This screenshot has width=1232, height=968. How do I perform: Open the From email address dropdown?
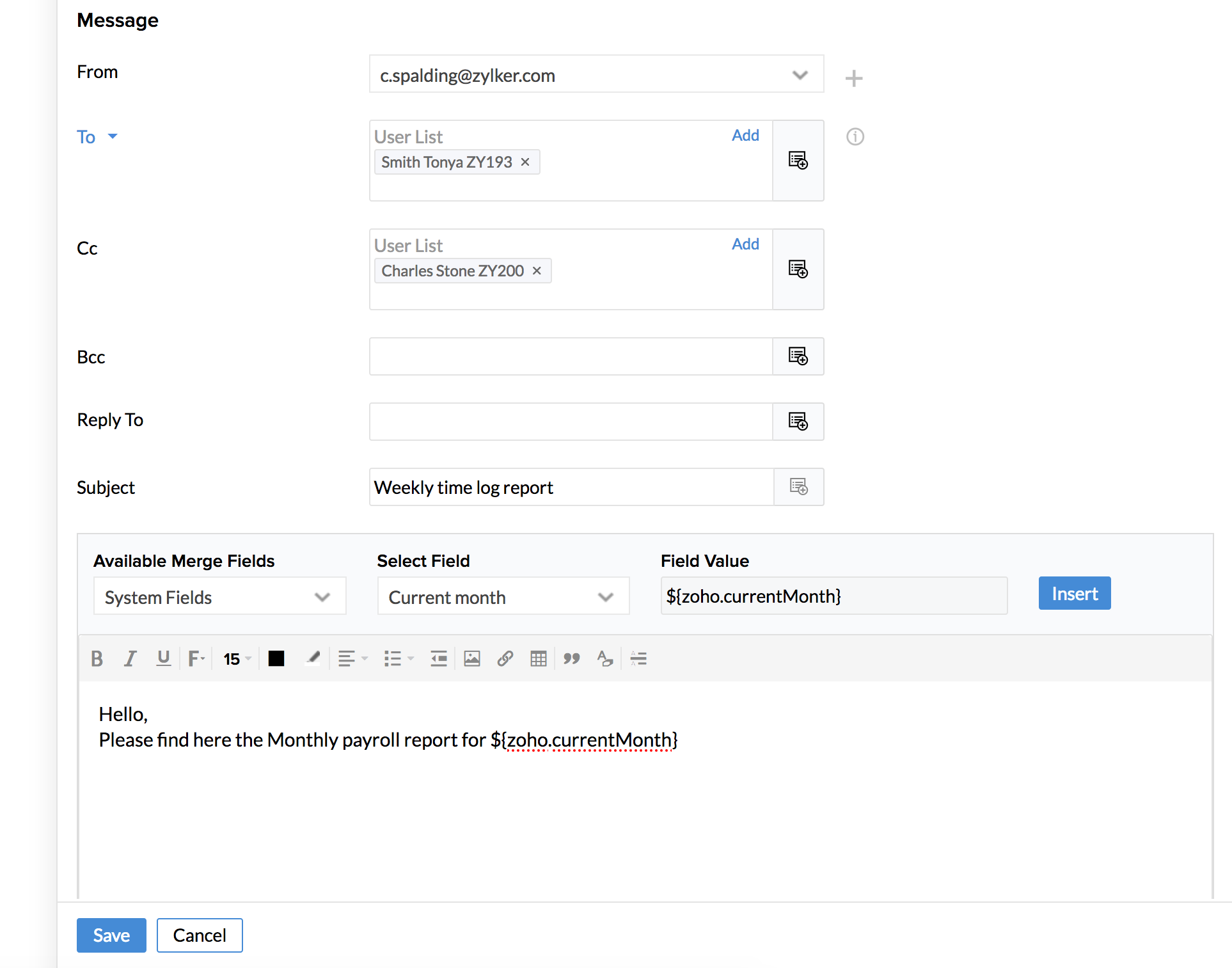coord(800,75)
